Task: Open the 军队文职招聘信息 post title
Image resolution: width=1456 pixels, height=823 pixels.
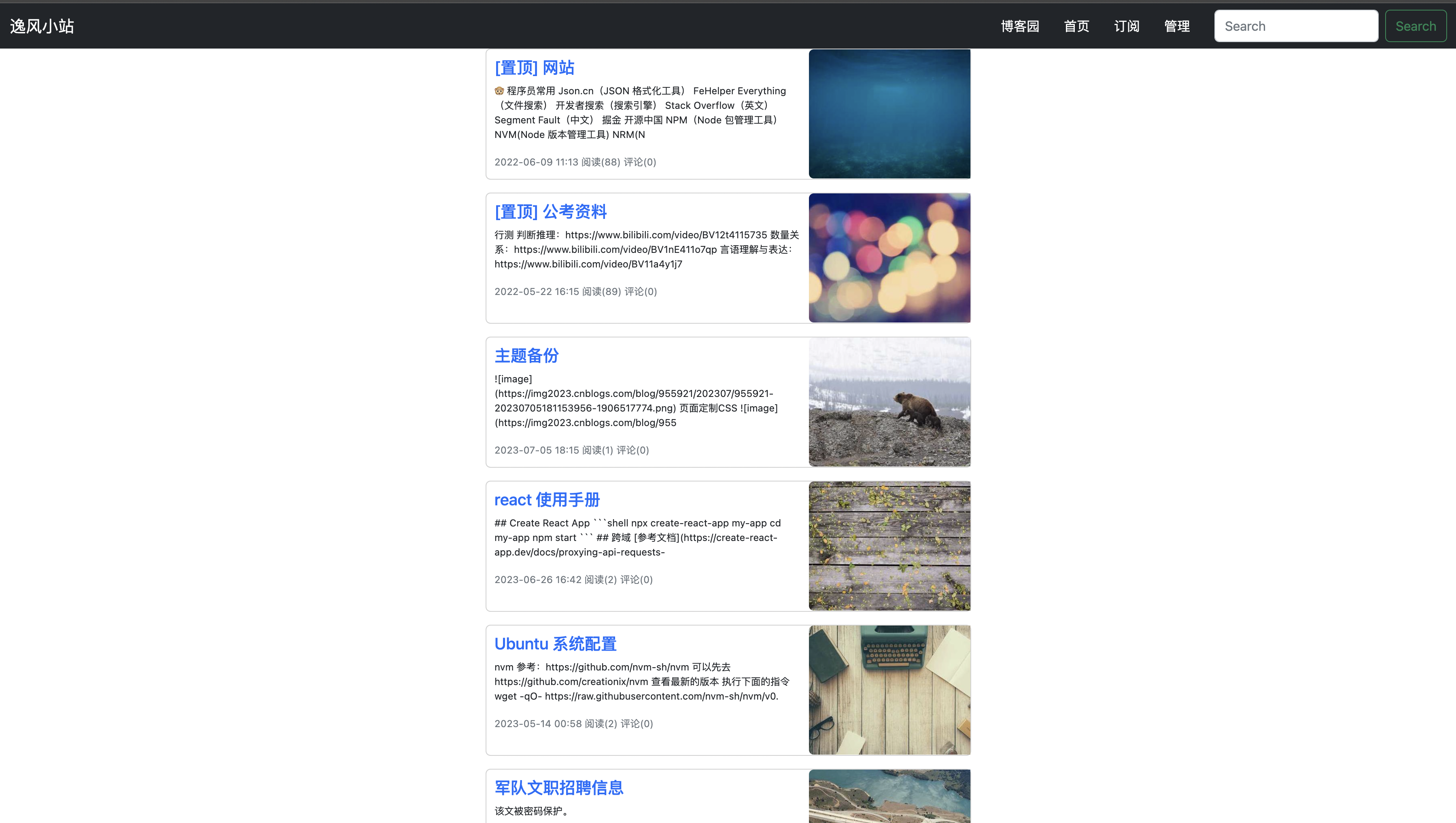Action: (x=558, y=787)
